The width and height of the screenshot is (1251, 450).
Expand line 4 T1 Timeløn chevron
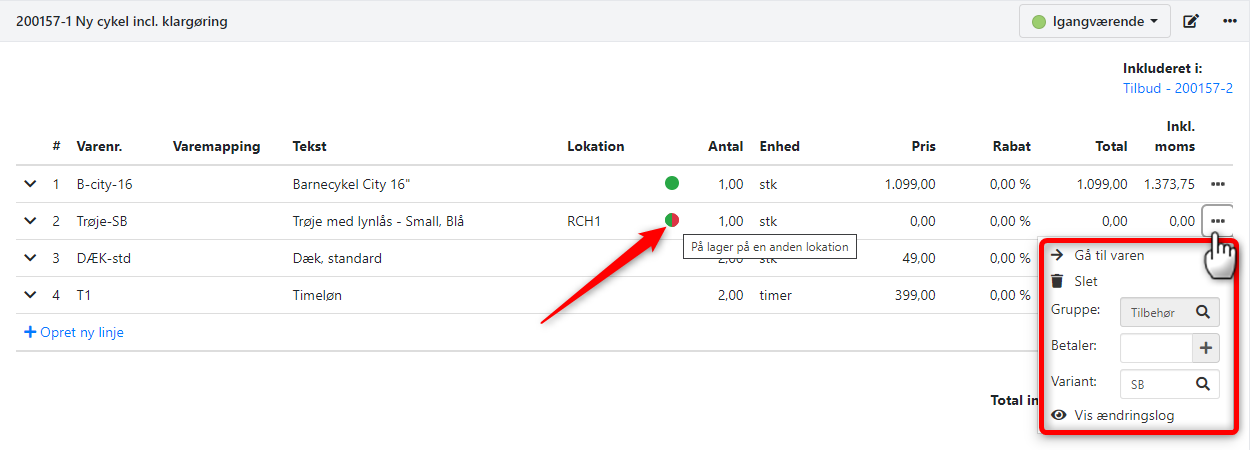coord(30,295)
